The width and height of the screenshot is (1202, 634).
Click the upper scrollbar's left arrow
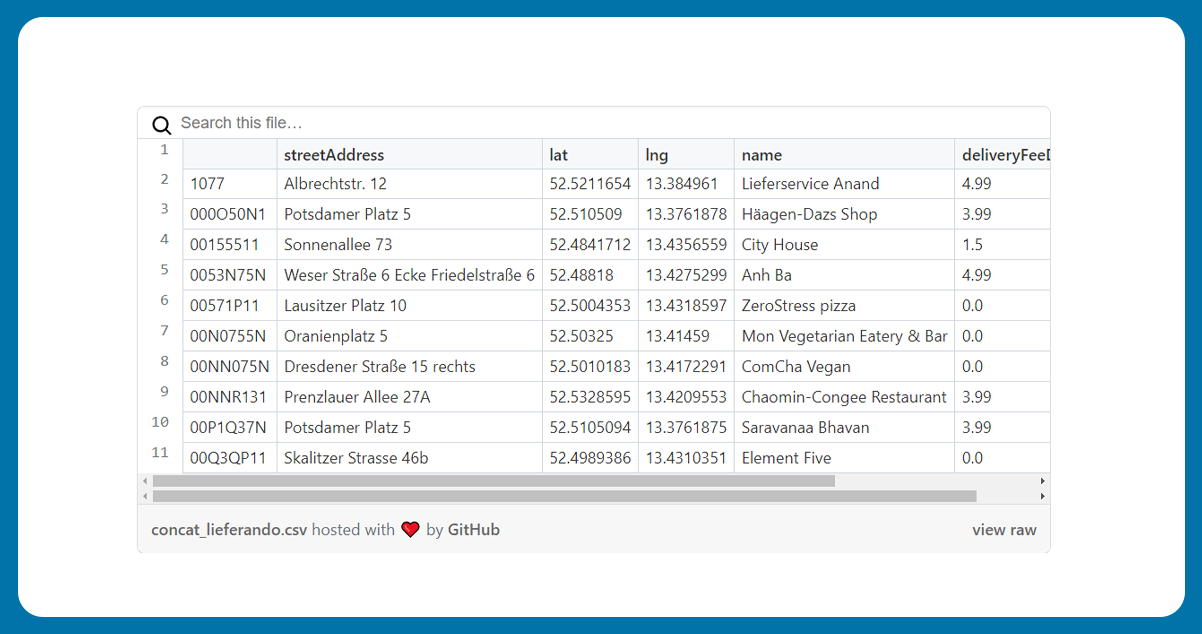point(146,481)
